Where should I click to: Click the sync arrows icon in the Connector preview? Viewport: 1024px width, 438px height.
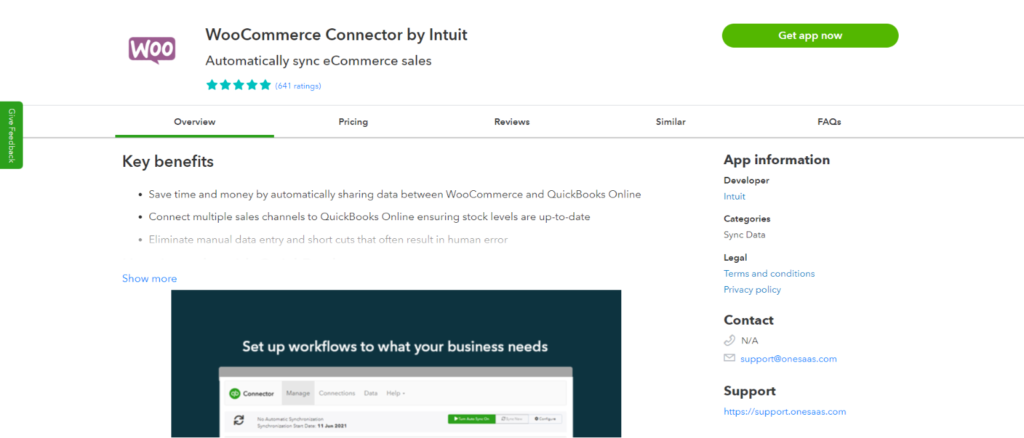[239, 420]
